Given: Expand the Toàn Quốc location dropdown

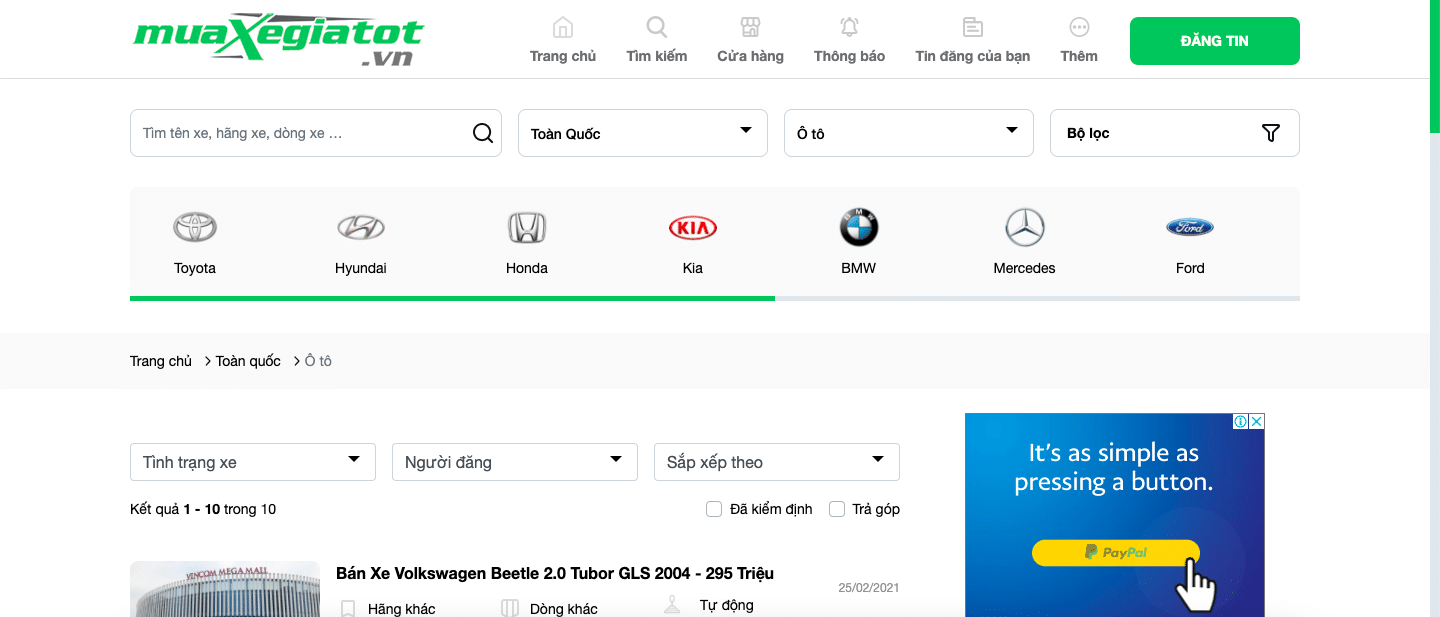Looking at the screenshot, I should [642, 133].
